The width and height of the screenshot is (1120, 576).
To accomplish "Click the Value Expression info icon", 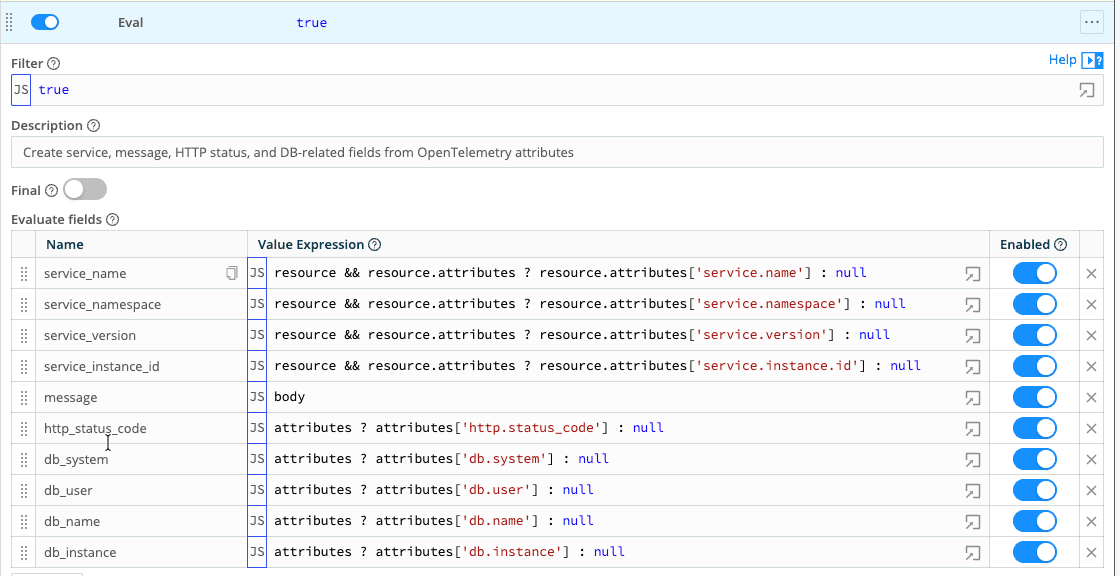I will click(374, 245).
